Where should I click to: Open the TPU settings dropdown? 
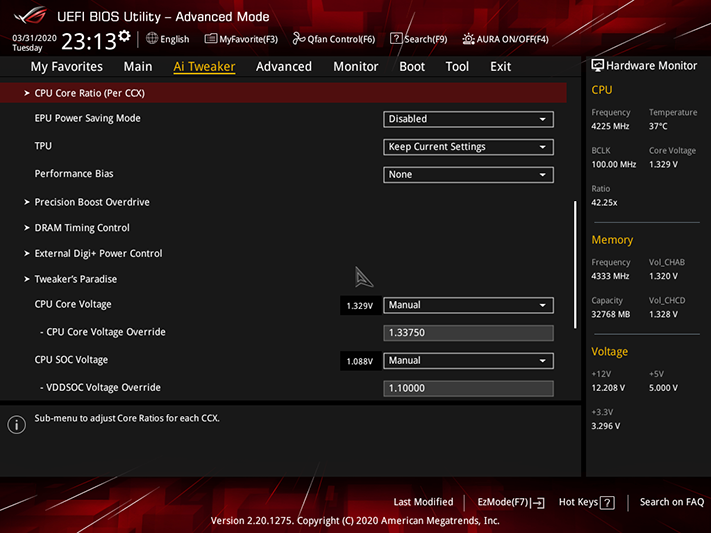coord(468,147)
